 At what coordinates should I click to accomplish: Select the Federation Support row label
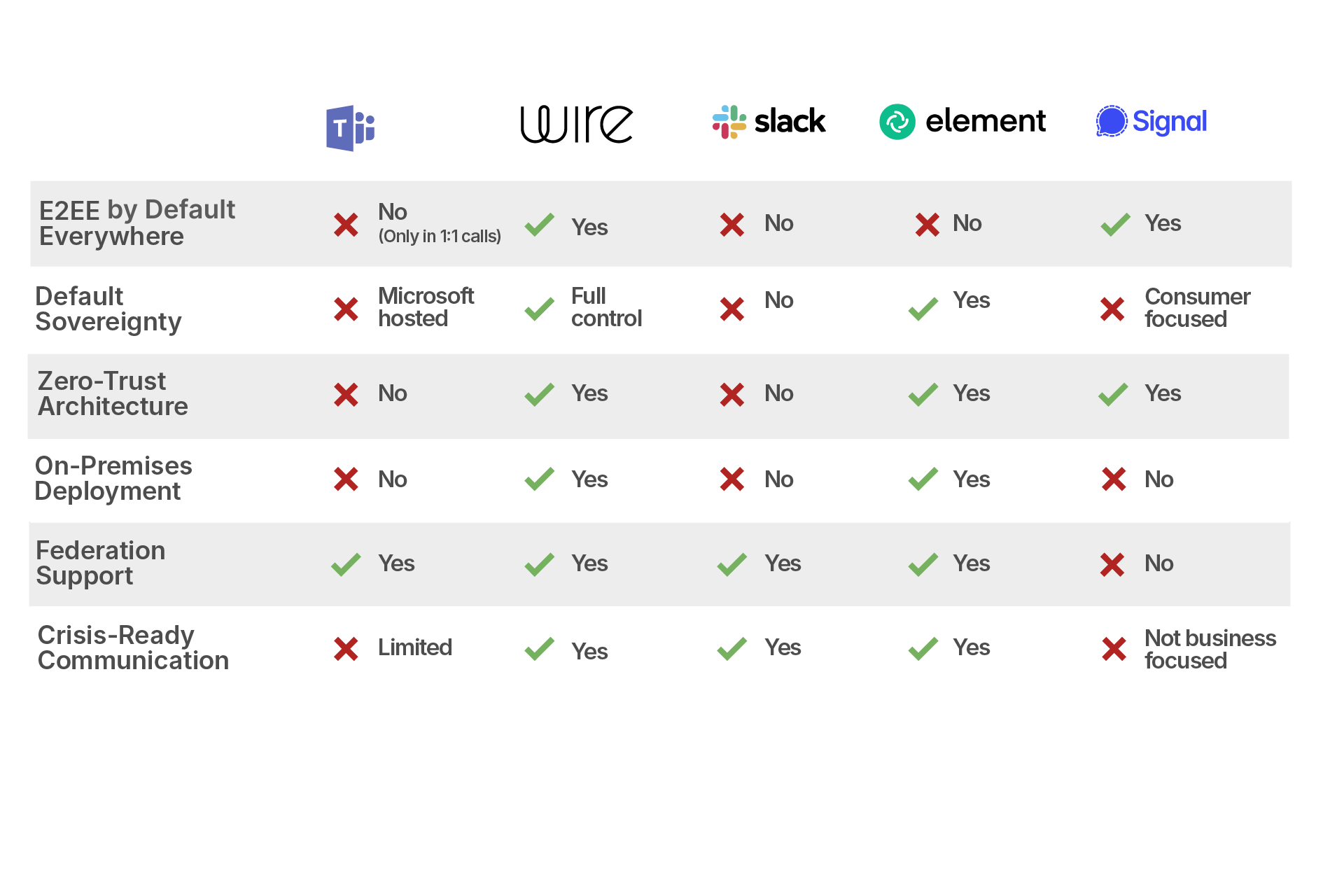tap(101, 563)
